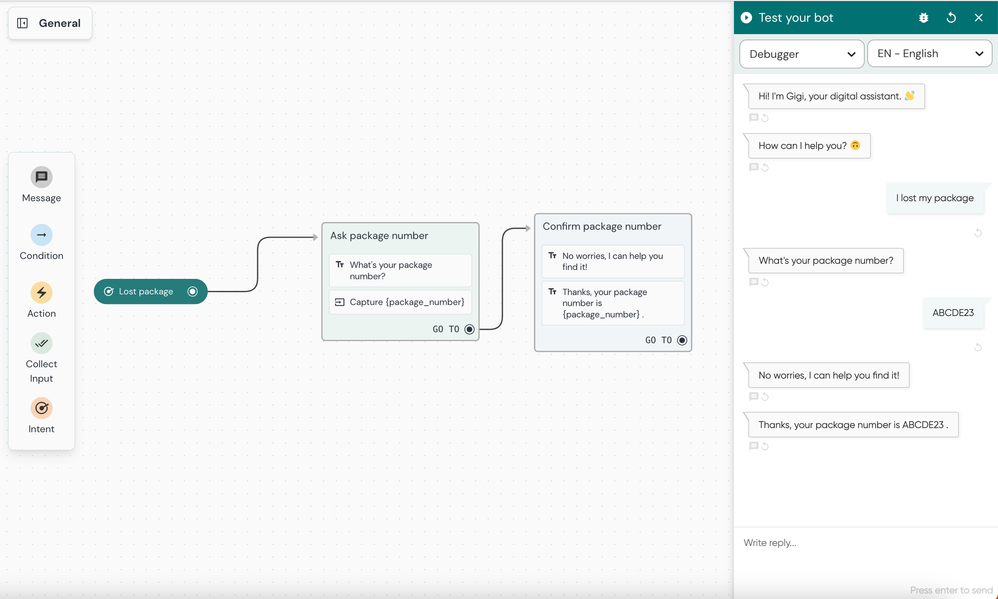Select the Action lightning icon
The width and height of the screenshot is (998, 599).
[41, 293]
